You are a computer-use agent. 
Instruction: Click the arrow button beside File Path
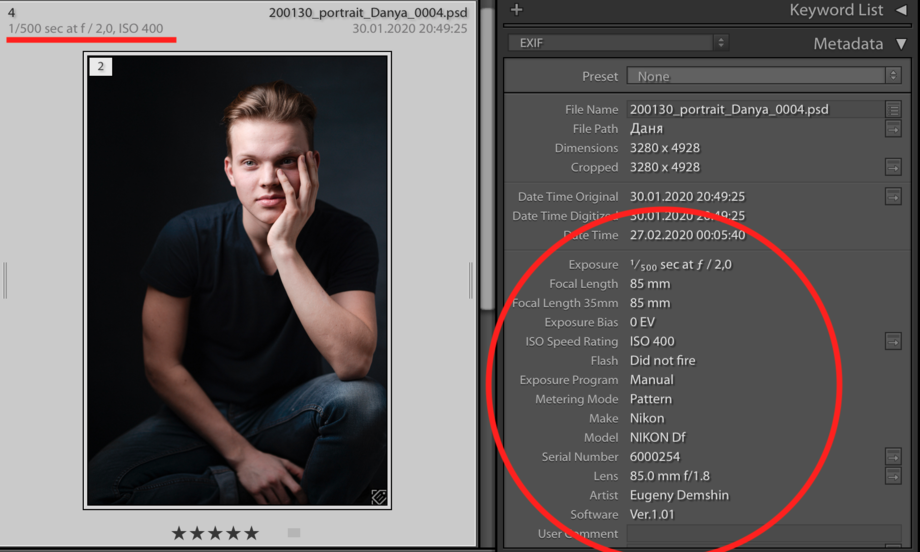893,128
